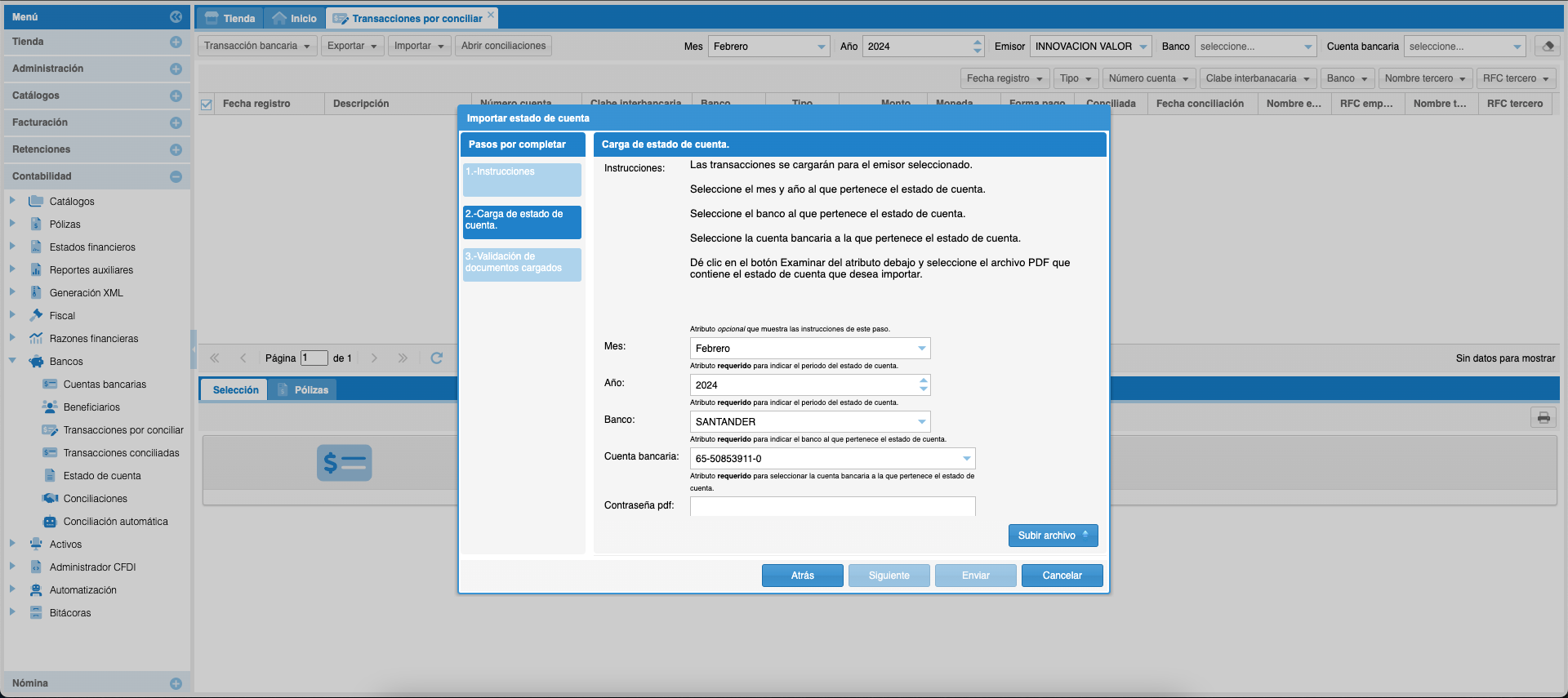
Task: Switch to the Pólizas tab
Action: click(304, 390)
